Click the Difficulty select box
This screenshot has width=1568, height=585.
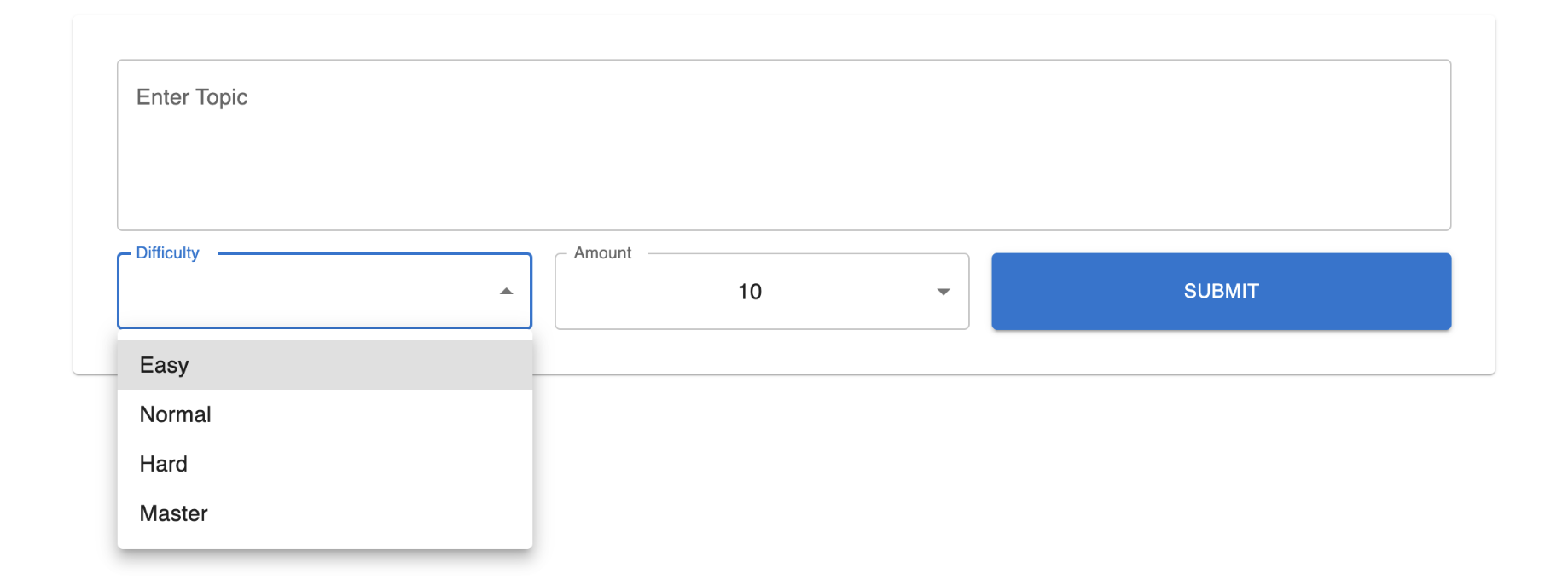(324, 292)
